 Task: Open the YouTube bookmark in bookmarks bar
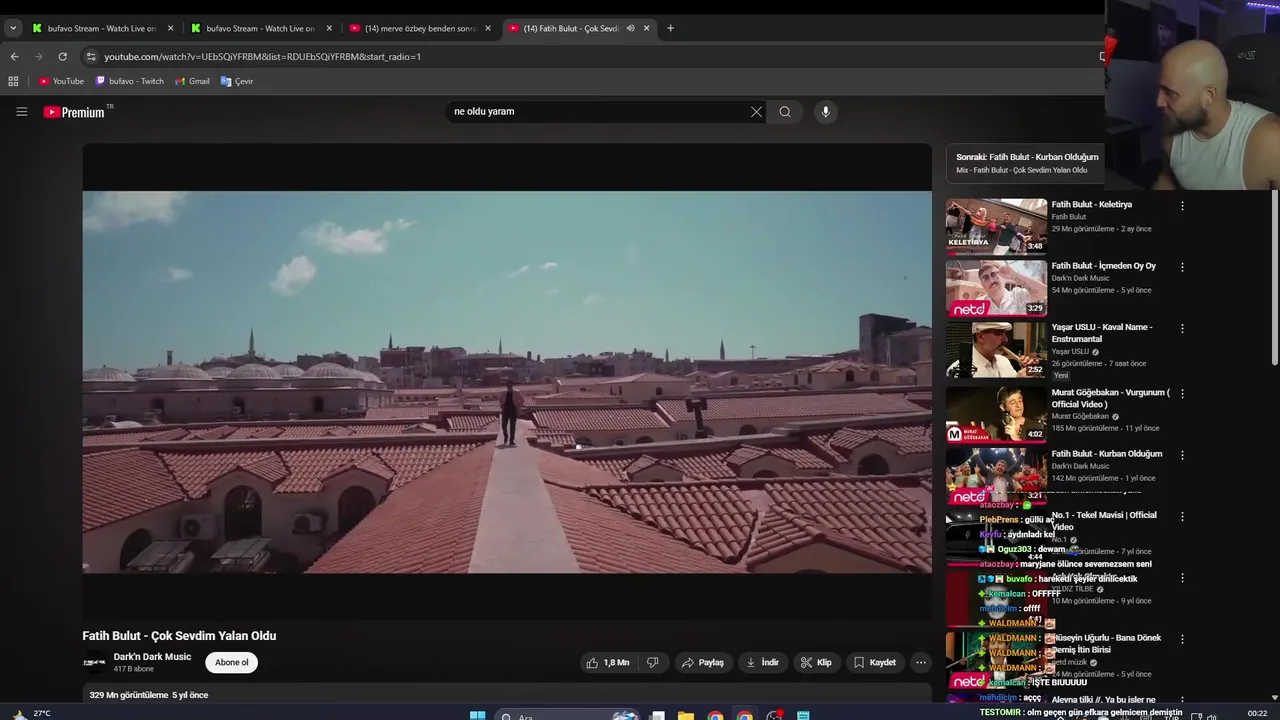pyautogui.click(x=61, y=81)
